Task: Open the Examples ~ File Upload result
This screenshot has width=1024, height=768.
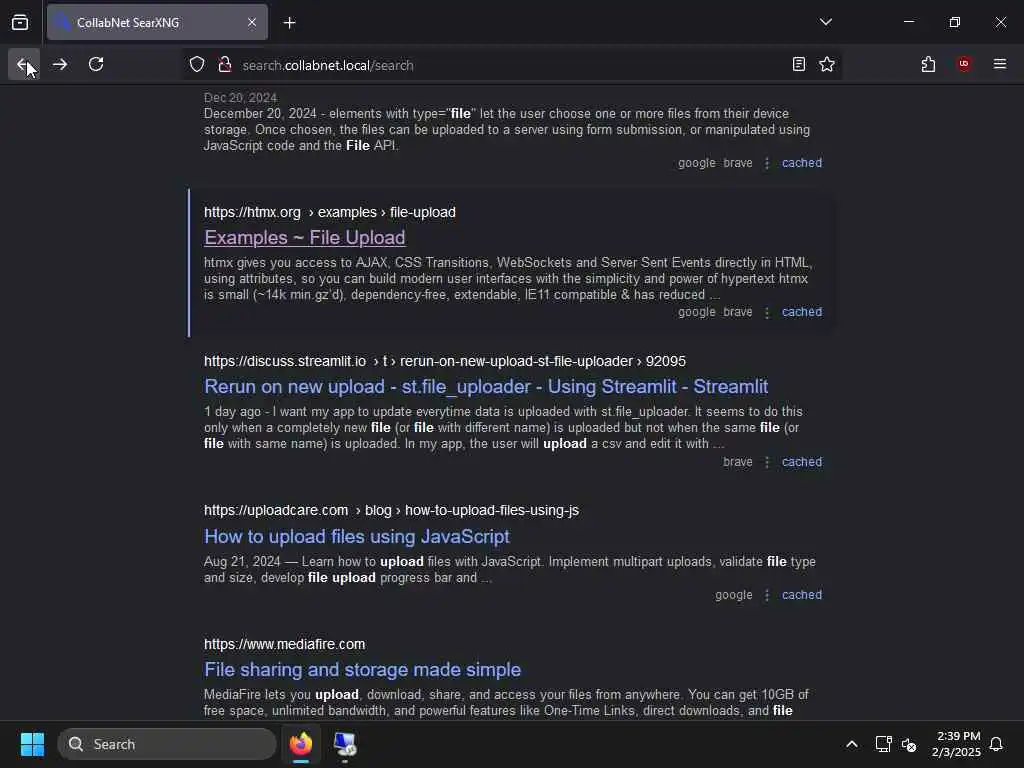Action: click(x=304, y=238)
